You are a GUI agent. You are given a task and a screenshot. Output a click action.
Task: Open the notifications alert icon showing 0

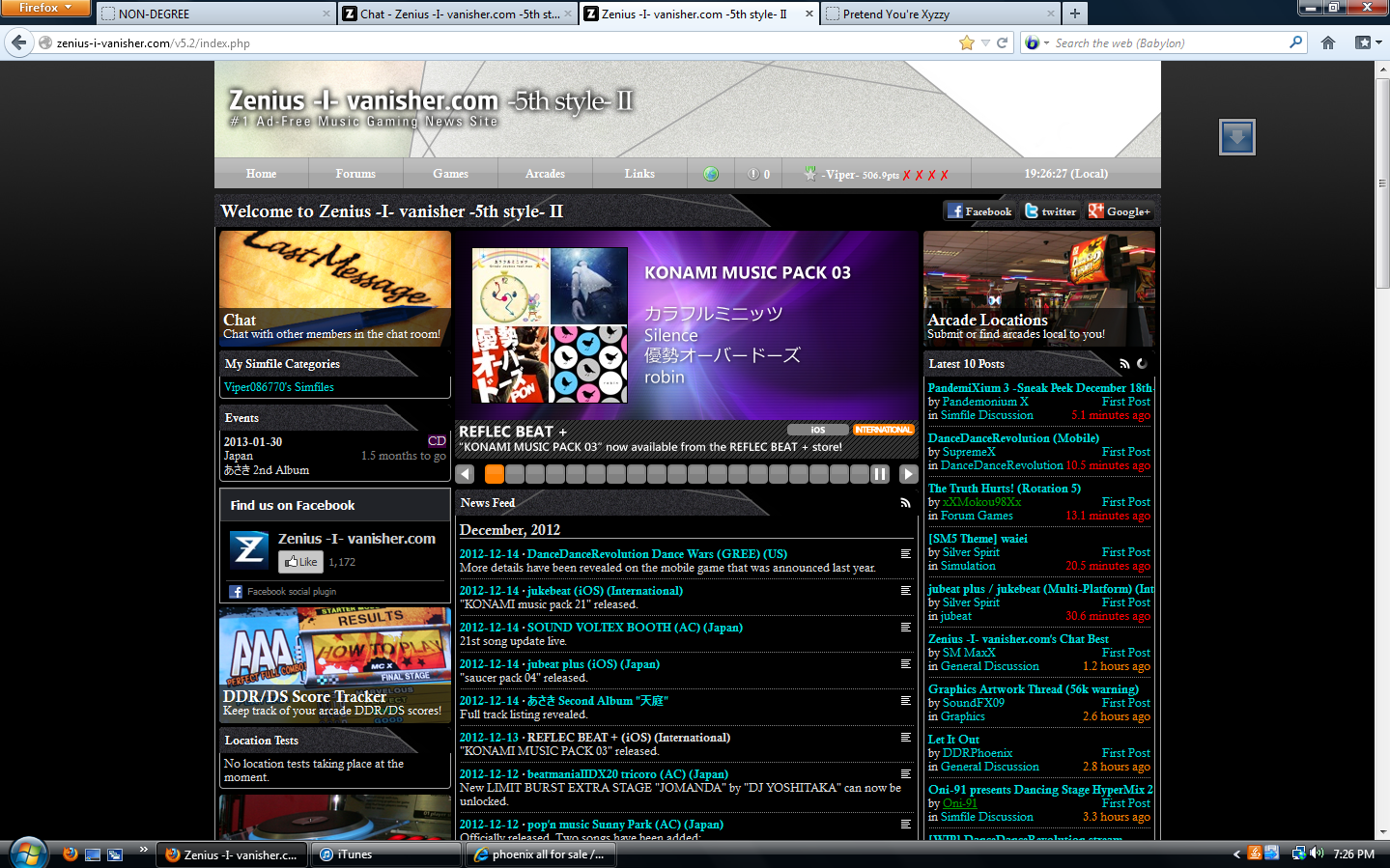point(758,174)
